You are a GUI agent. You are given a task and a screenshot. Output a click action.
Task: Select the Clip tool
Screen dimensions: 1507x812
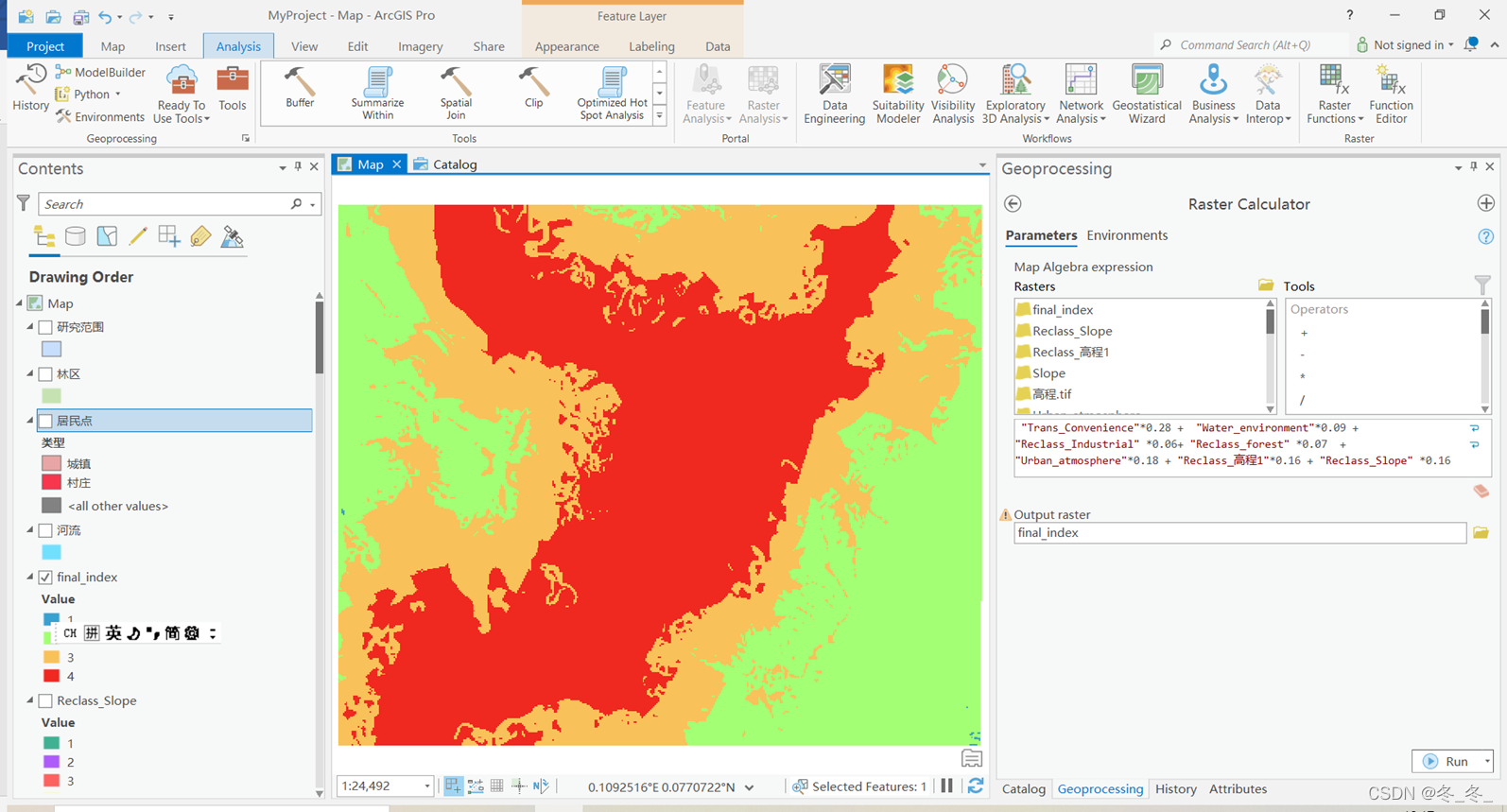[533, 87]
